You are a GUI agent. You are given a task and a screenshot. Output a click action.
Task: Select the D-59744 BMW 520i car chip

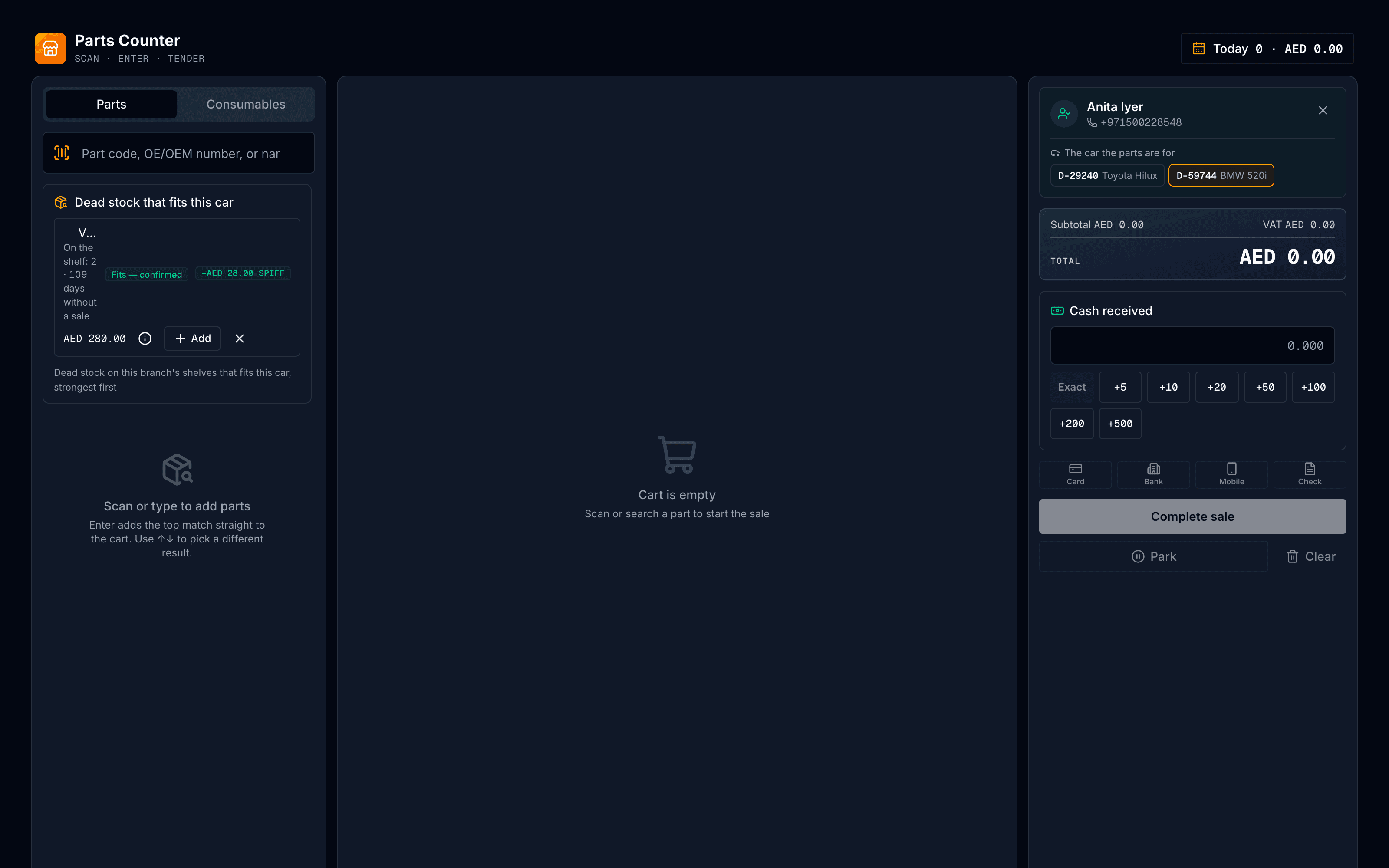1221,175
